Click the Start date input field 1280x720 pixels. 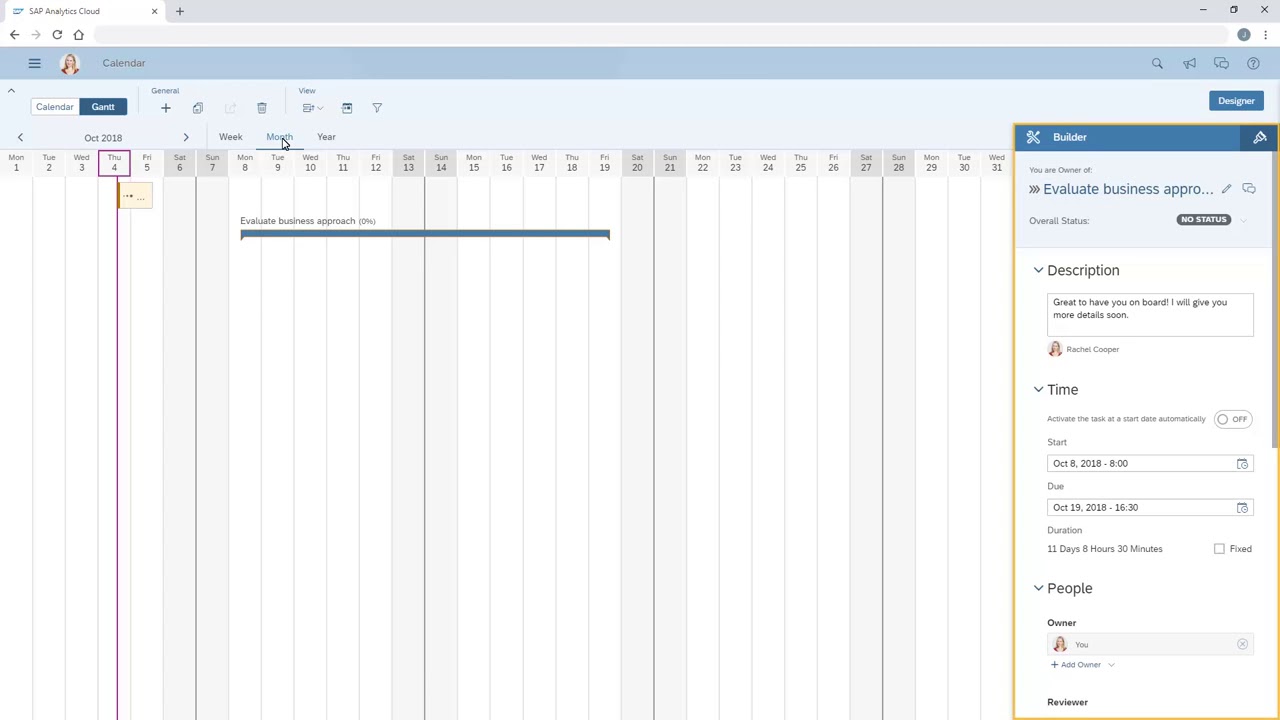(1150, 464)
